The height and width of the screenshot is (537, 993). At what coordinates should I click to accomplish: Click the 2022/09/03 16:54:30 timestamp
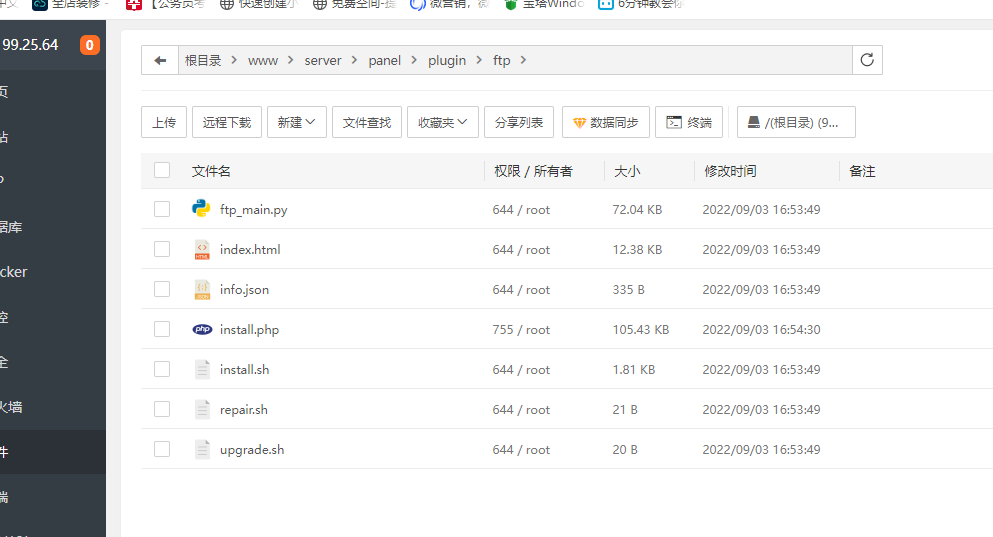coord(761,329)
